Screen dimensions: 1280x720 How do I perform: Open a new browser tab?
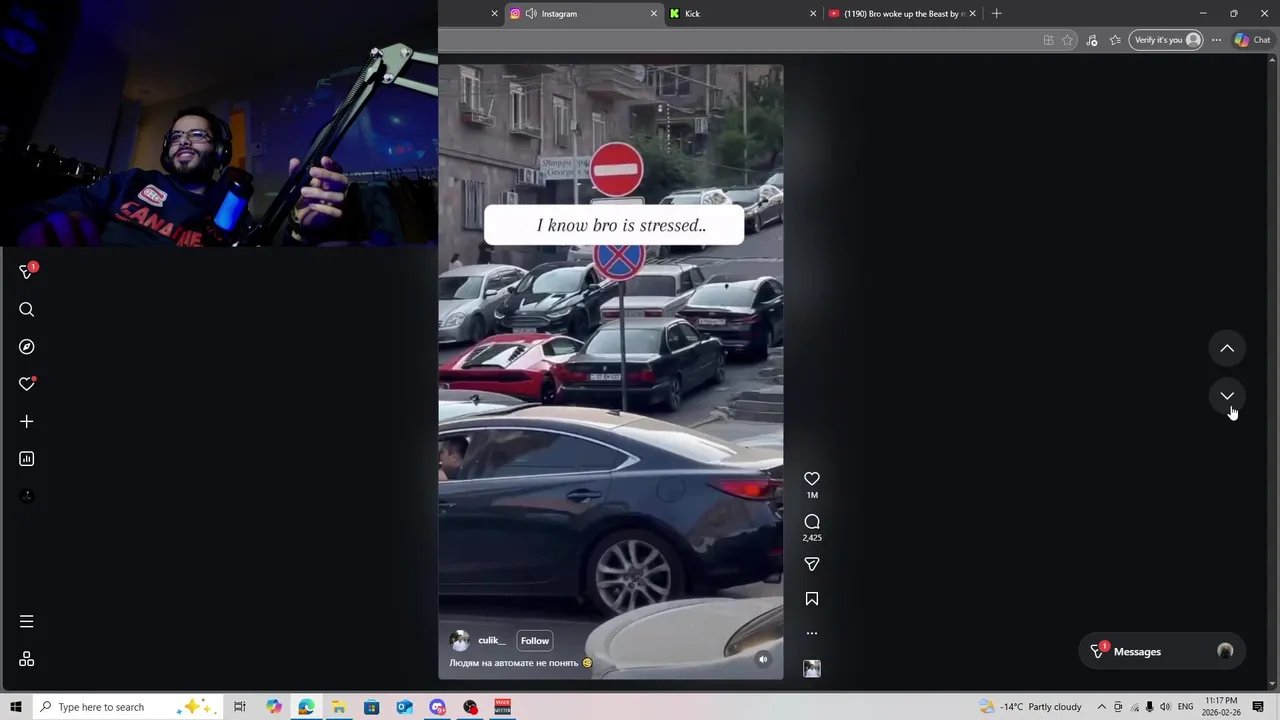(996, 13)
